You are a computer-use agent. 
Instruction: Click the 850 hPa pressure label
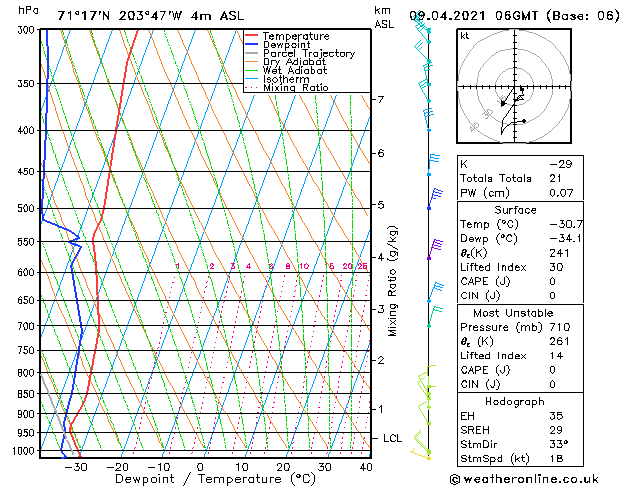tap(28, 394)
